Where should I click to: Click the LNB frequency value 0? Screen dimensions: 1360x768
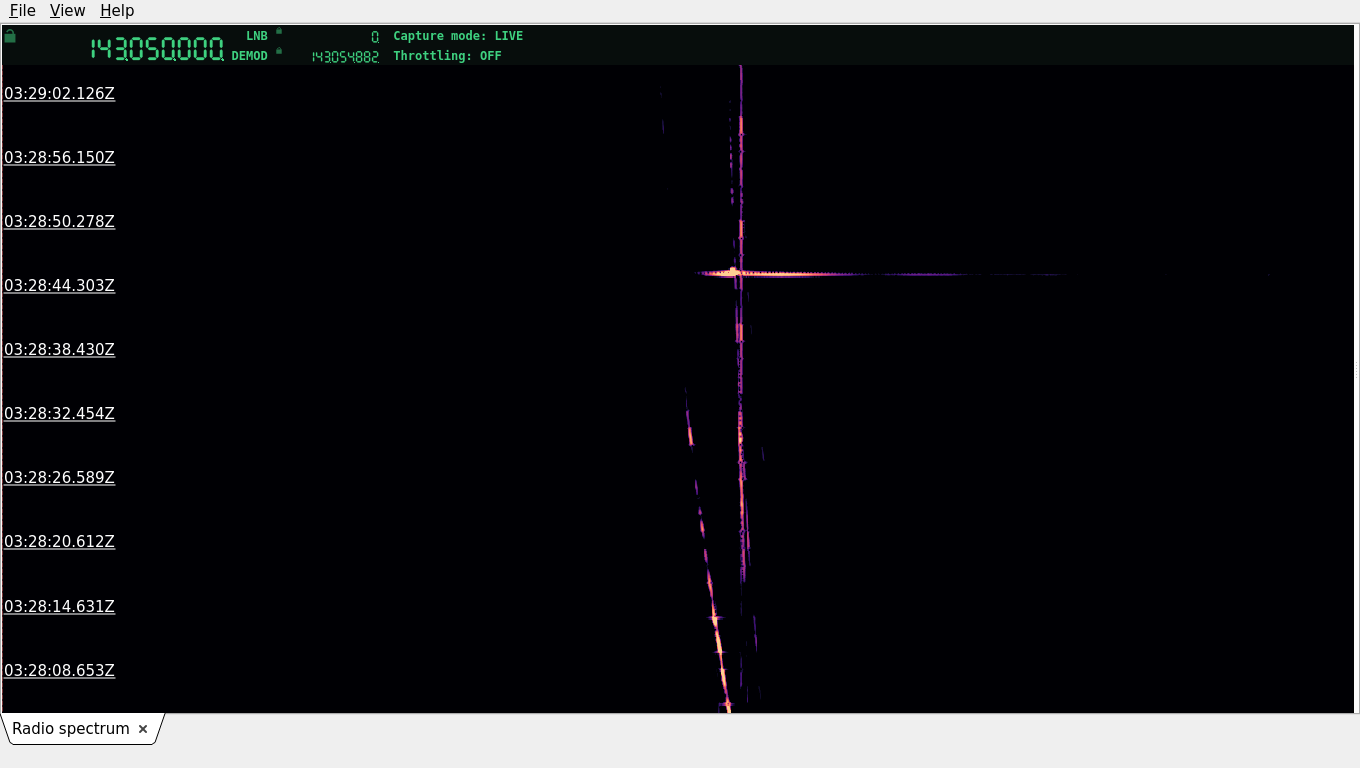[x=375, y=37]
